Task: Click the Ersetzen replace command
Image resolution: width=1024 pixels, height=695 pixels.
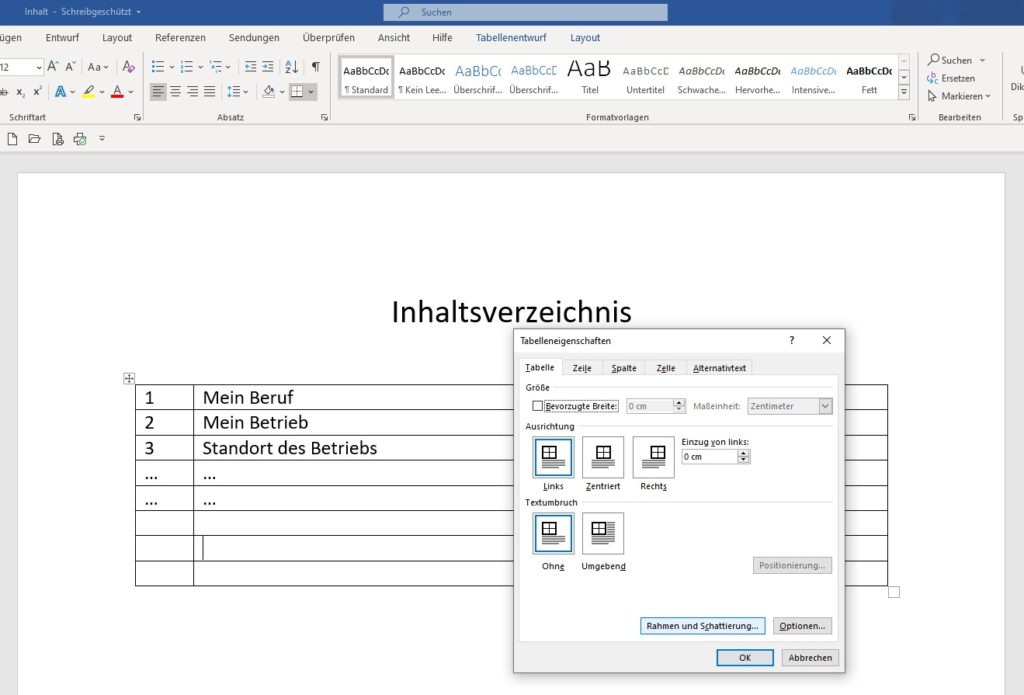Action: coord(951,78)
